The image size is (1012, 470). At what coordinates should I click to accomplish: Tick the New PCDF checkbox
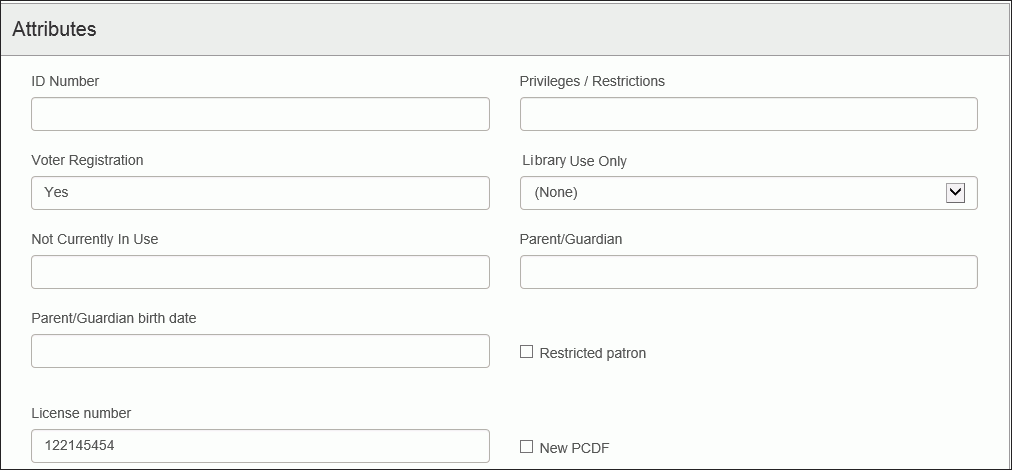coord(527,447)
